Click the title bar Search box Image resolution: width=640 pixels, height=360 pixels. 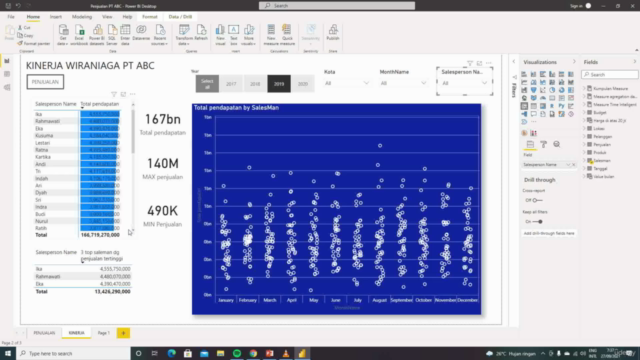(337, 6)
